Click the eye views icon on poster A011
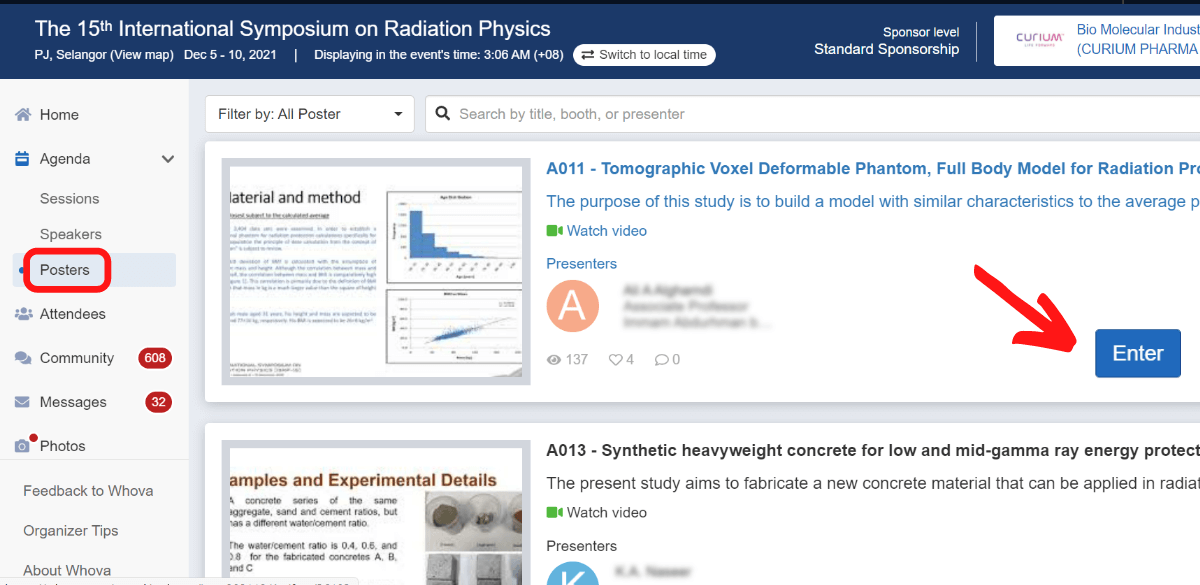The height and width of the screenshot is (585, 1200). coord(554,359)
